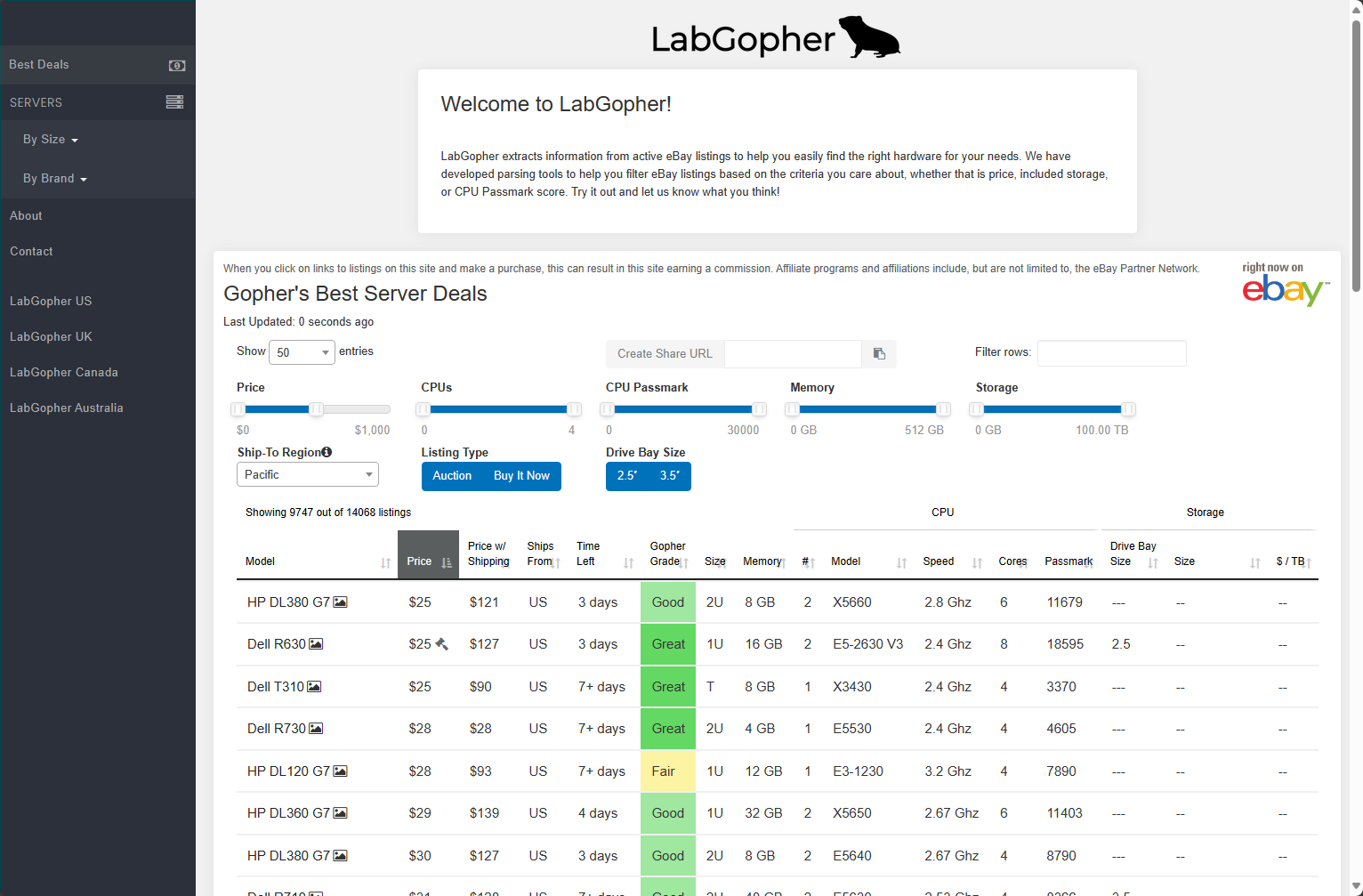The image size is (1363, 896).
Task: Click the share URL text field
Action: tap(793, 353)
